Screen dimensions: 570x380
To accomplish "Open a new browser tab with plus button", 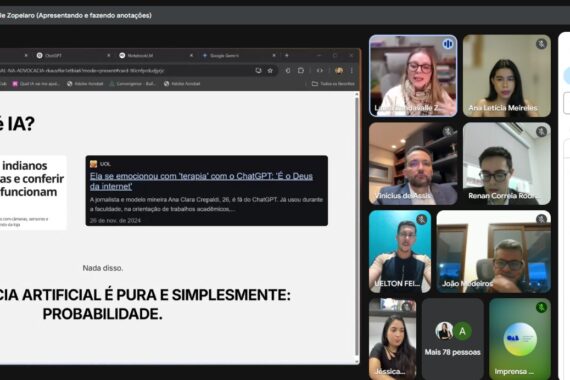I will click(286, 56).
